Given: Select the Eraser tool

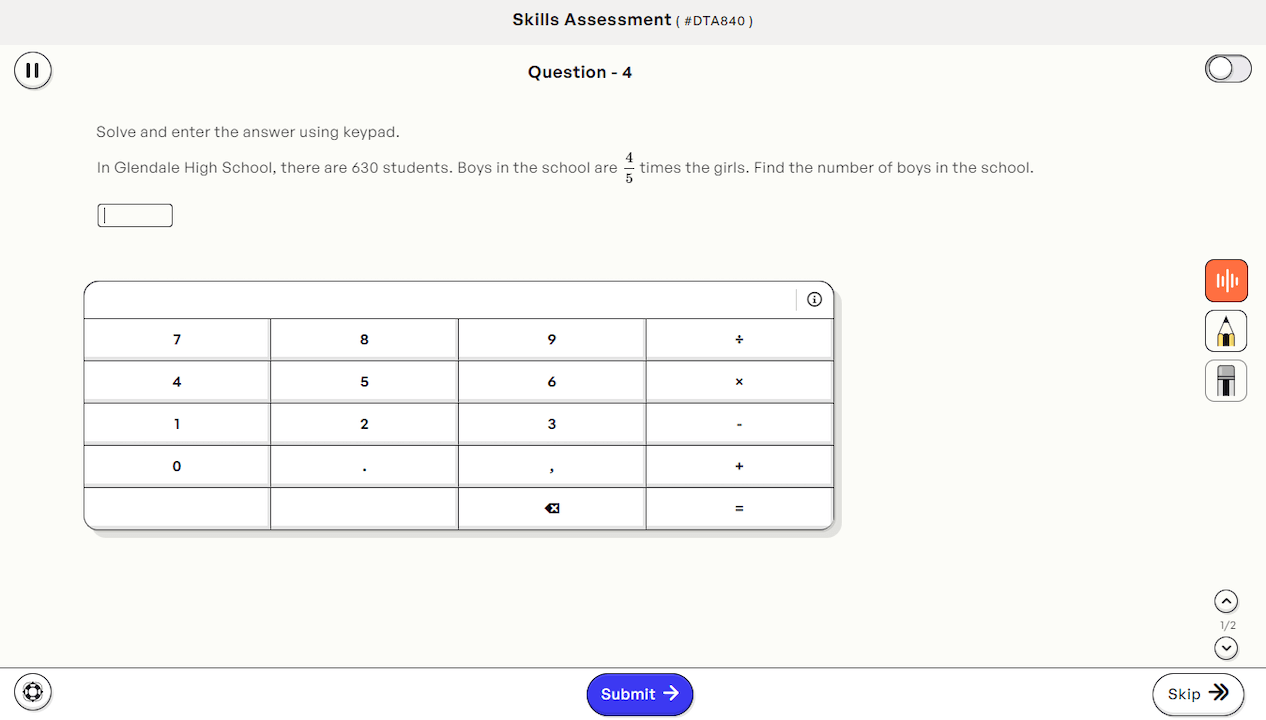Looking at the screenshot, I should tap(1226, 381).
